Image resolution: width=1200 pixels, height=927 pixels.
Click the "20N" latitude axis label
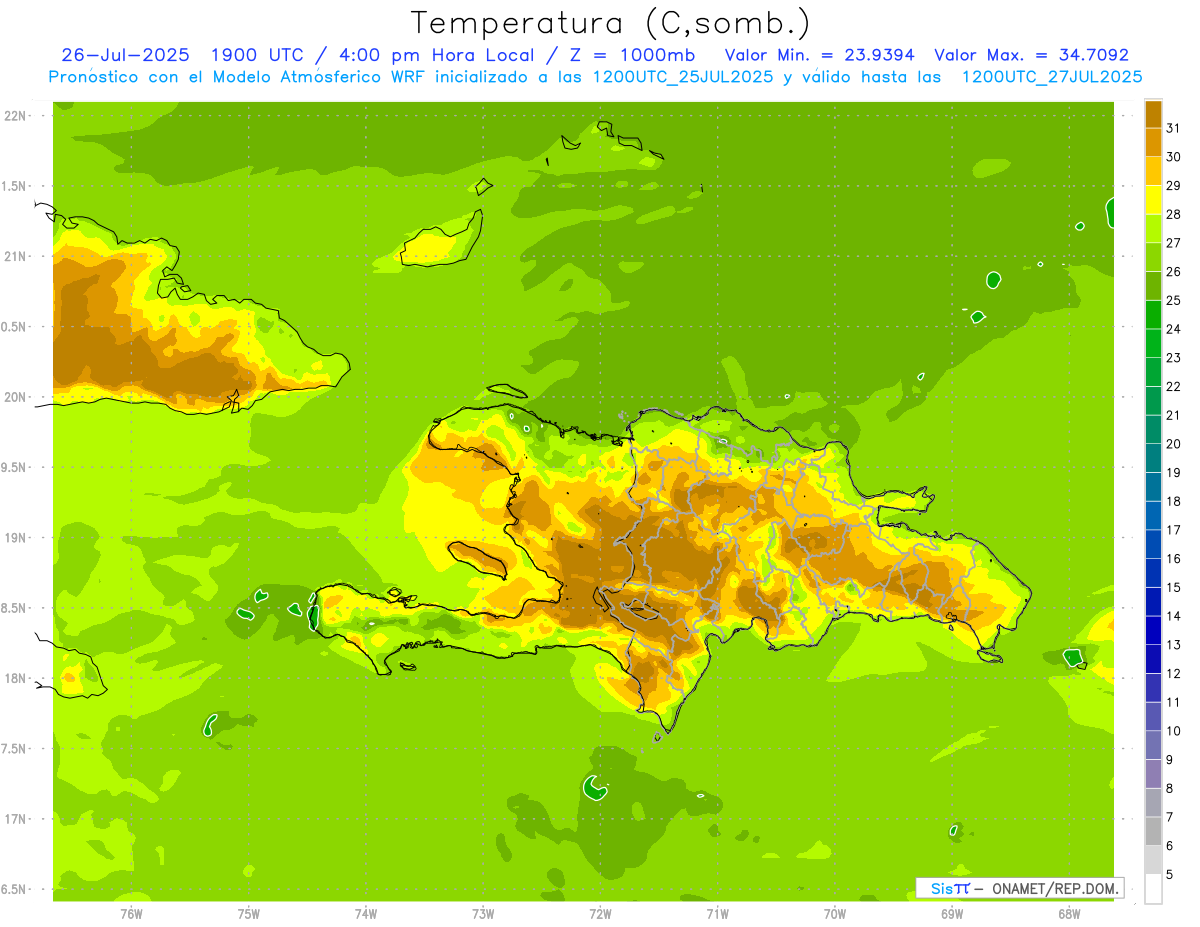16,397
